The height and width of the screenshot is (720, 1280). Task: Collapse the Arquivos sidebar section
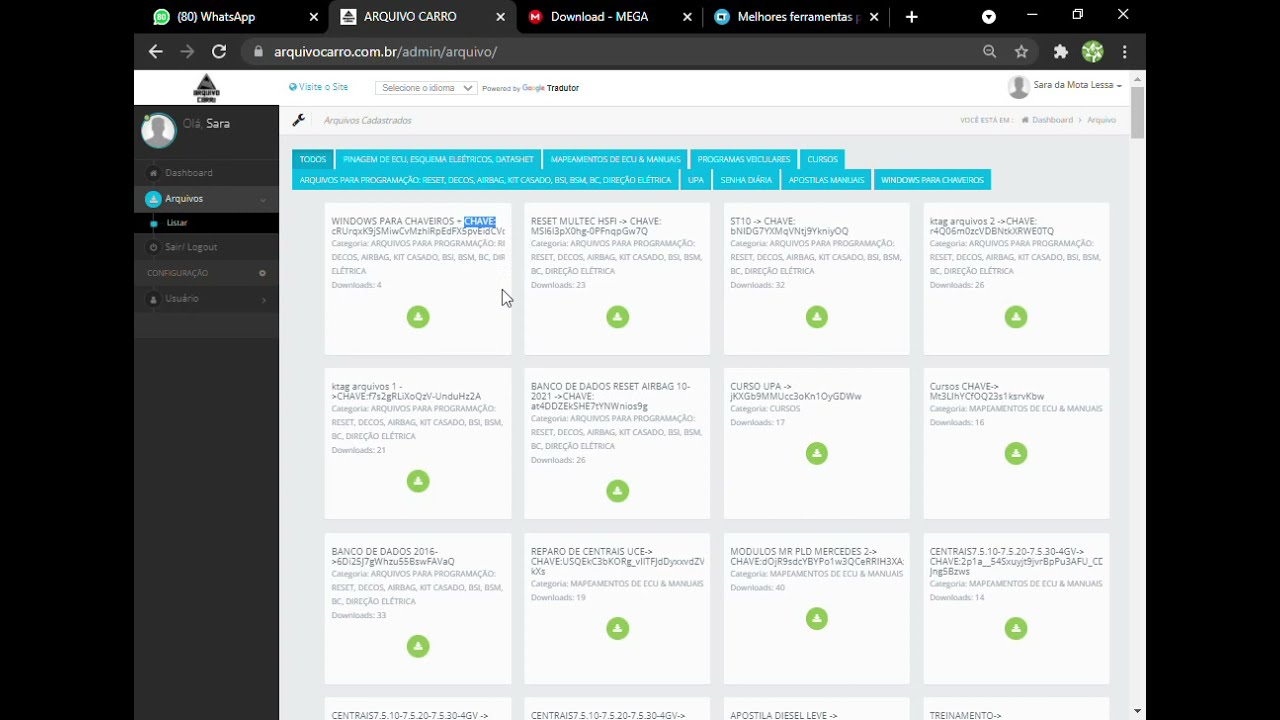(x=206, y=199)
